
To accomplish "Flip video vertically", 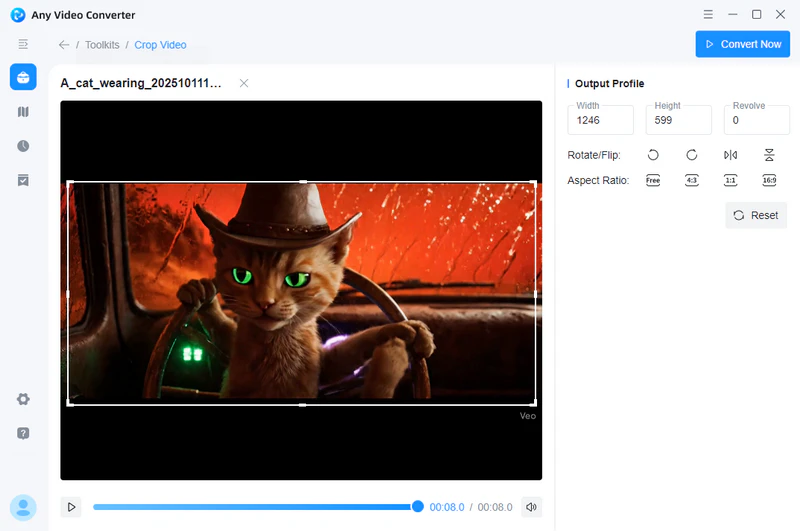I will point(769,155).
